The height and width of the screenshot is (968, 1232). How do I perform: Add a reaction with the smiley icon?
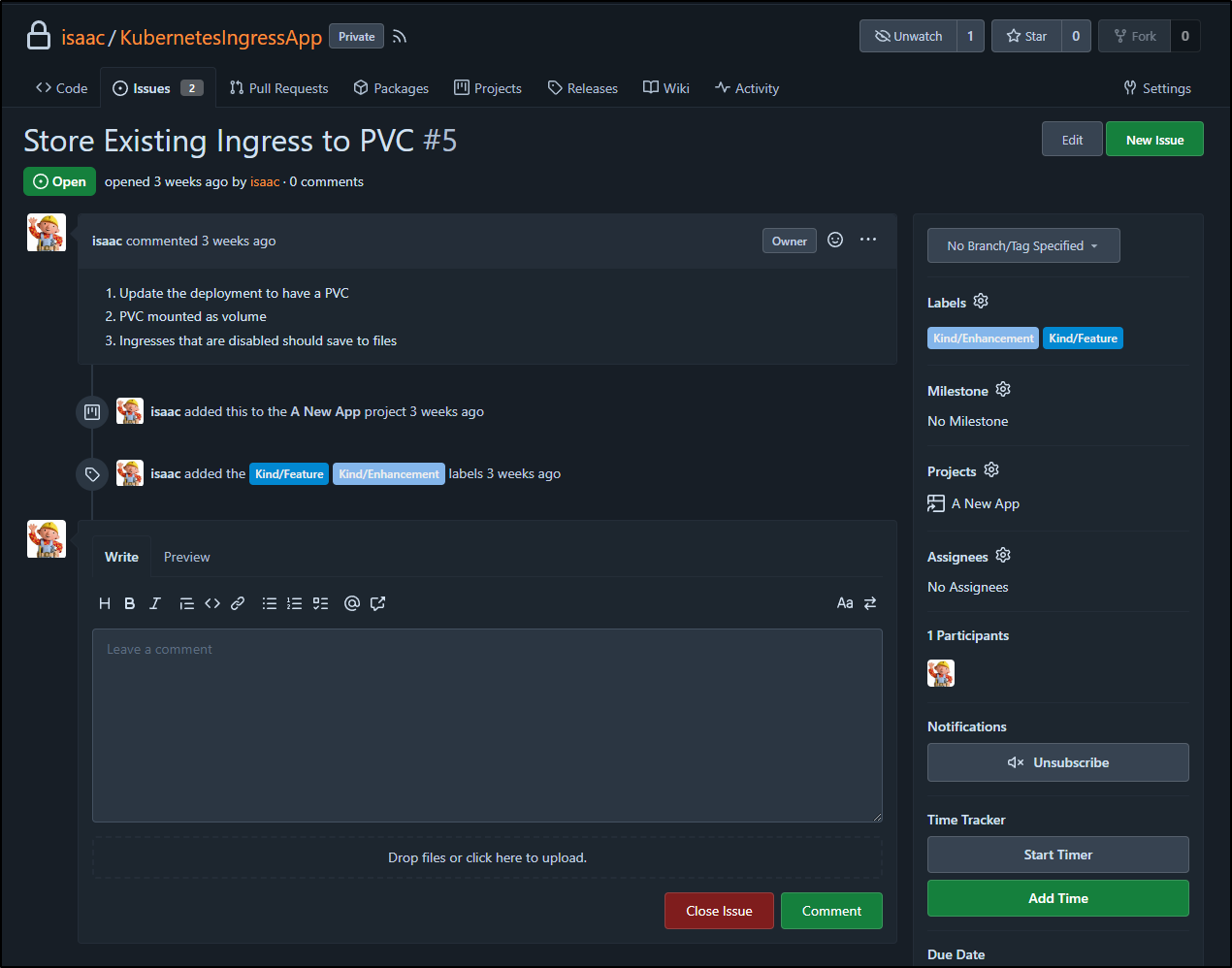click(835, 240)
